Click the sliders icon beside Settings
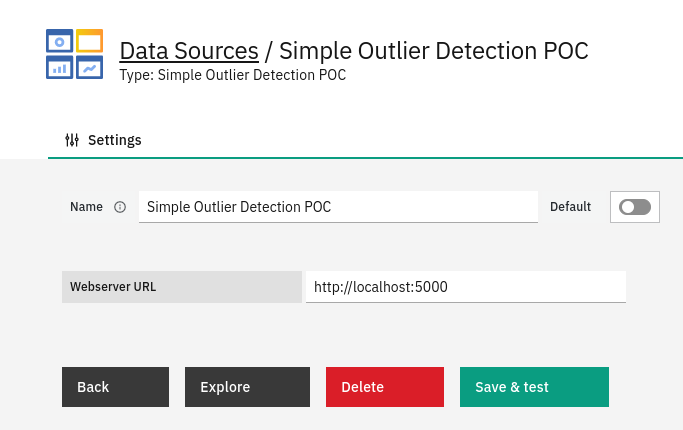The height and width of the screenshot is (430, 683). (72, 140)
